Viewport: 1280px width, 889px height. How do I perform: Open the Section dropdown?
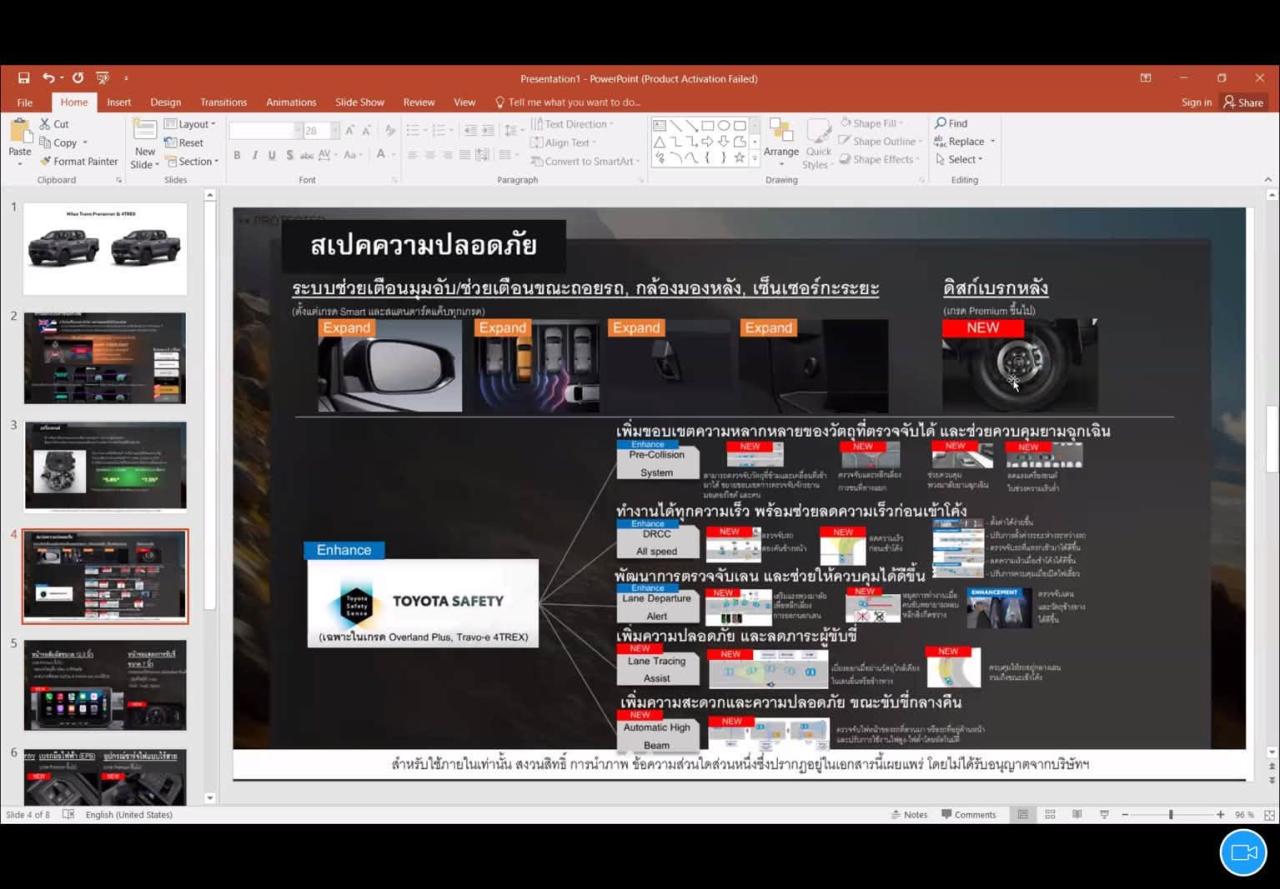point(190,161)
